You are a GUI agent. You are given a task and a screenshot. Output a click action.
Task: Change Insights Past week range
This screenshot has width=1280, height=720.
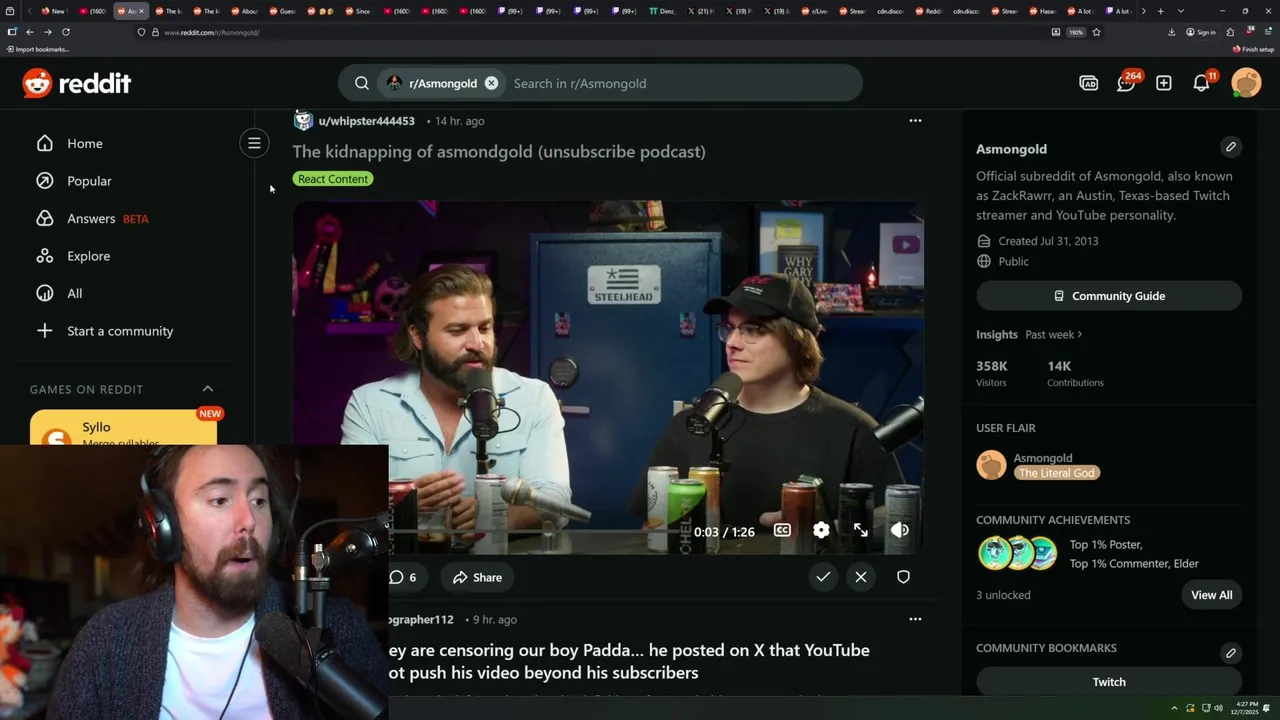(x=1053, y=335)
